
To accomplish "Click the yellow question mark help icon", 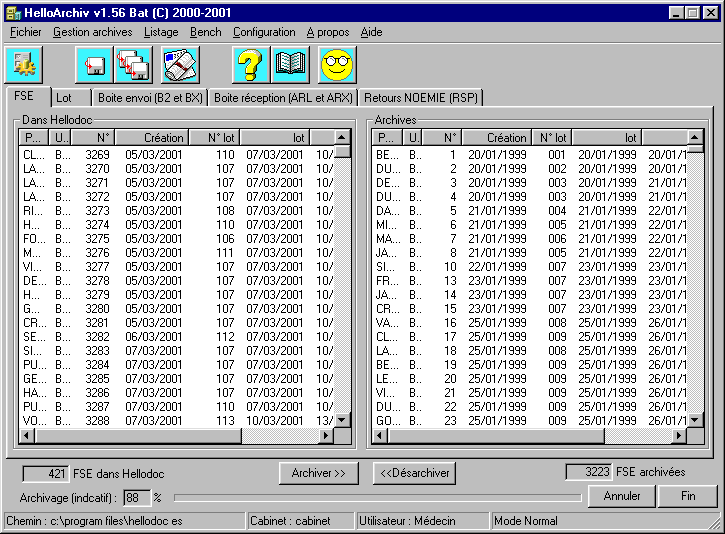I will pyautogui.click(x=250, y=64).
